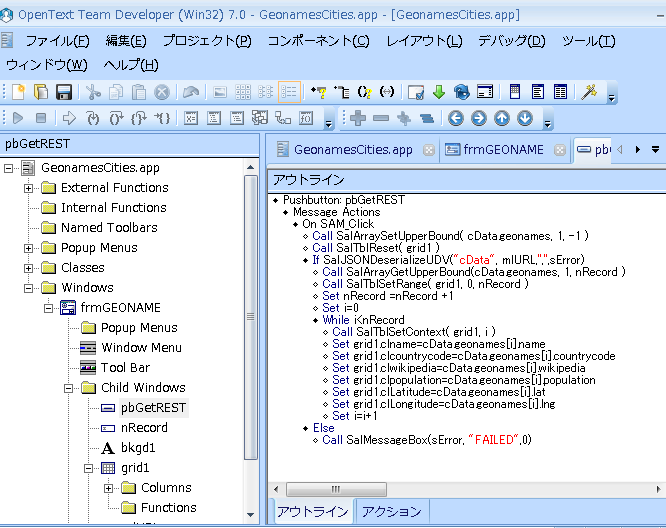Click the green down arrow icon
The height and width of the screenshot is (528, 666).
tap(439, 92)
